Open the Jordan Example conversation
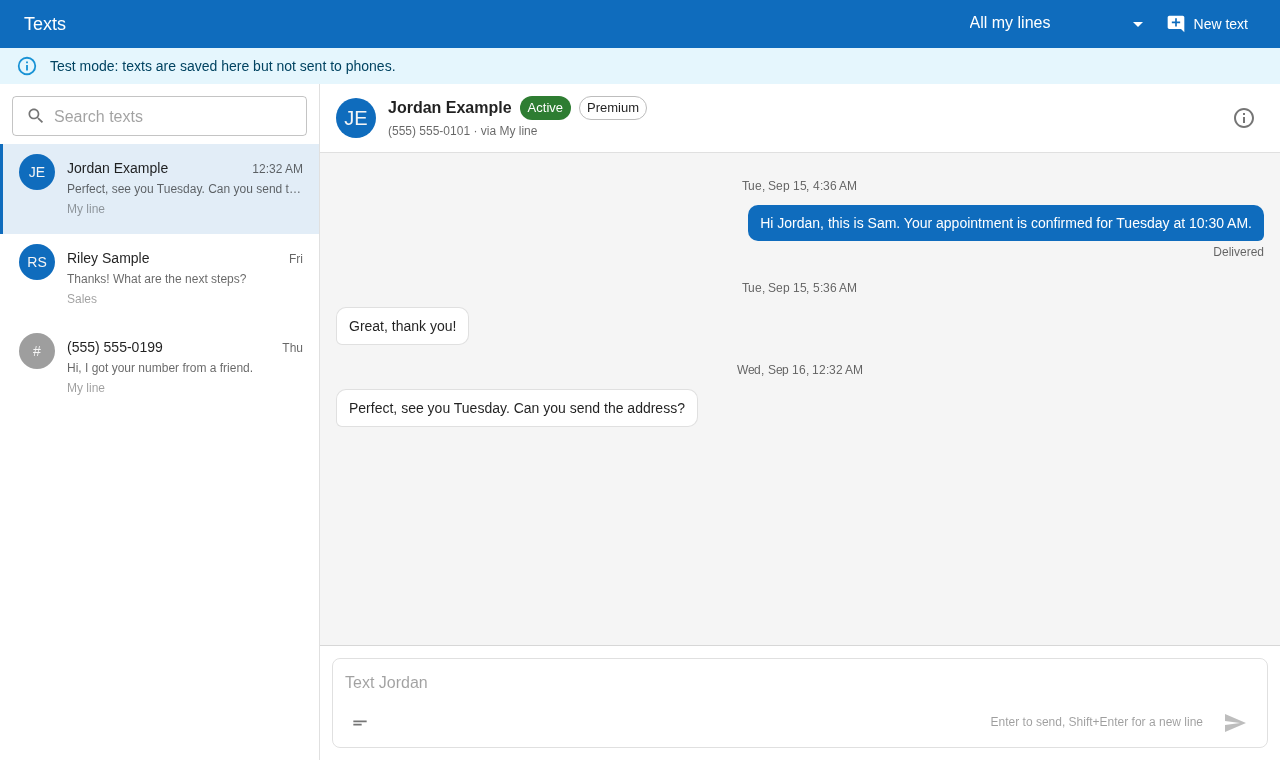The image size is (1280, 760). [x=160, y=189]
